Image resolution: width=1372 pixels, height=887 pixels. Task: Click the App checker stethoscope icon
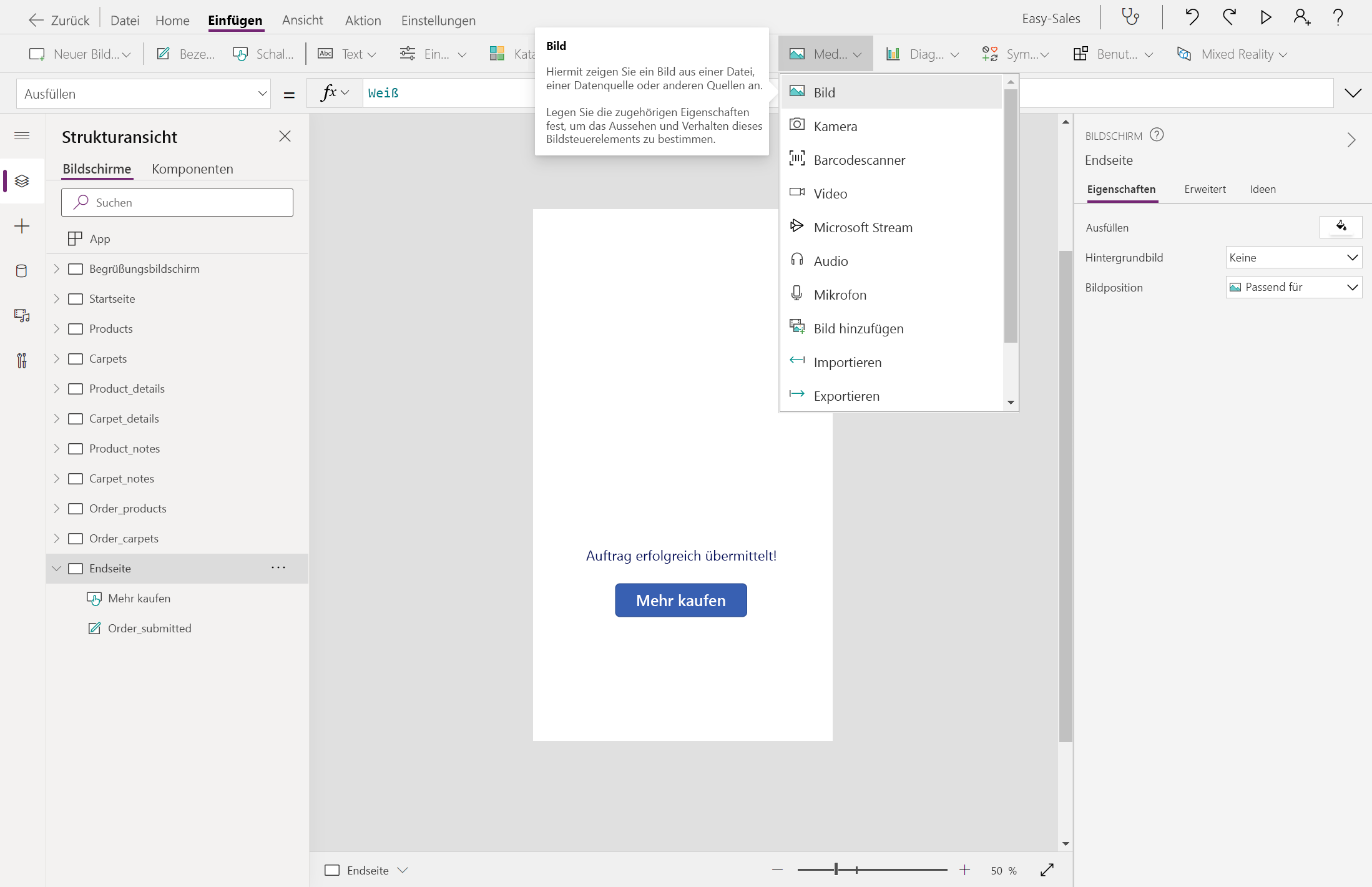coord(1130,17)
